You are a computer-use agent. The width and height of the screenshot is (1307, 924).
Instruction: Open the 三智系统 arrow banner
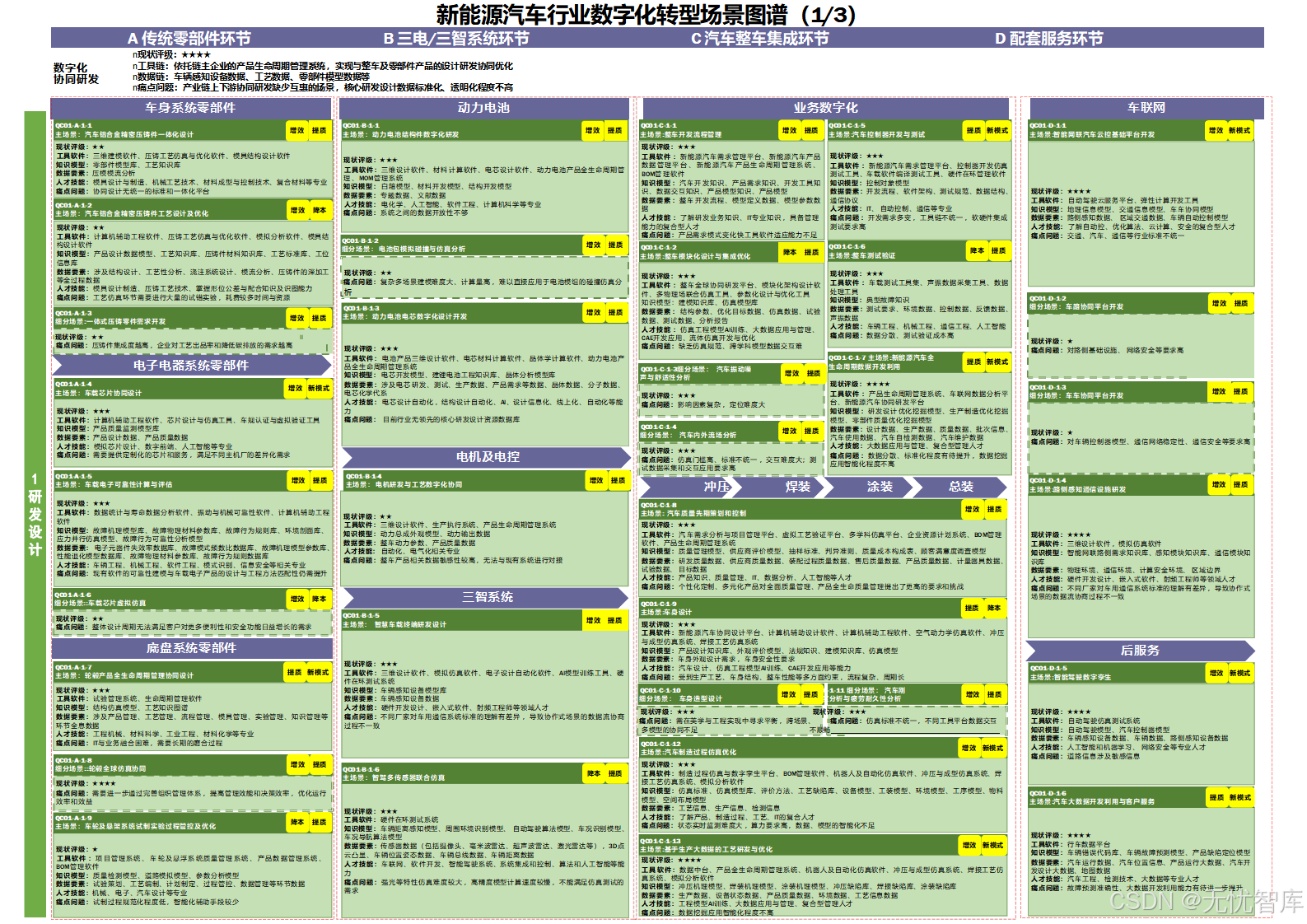487,597
